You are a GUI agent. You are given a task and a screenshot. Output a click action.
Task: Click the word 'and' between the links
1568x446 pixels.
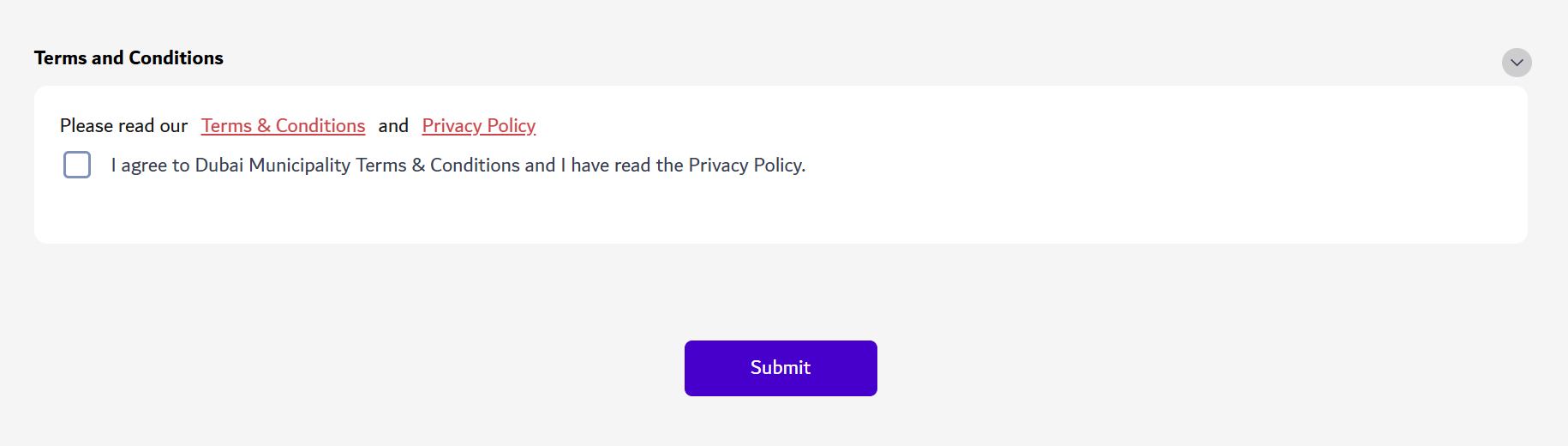pyautogui.click(x=393, y=126)
